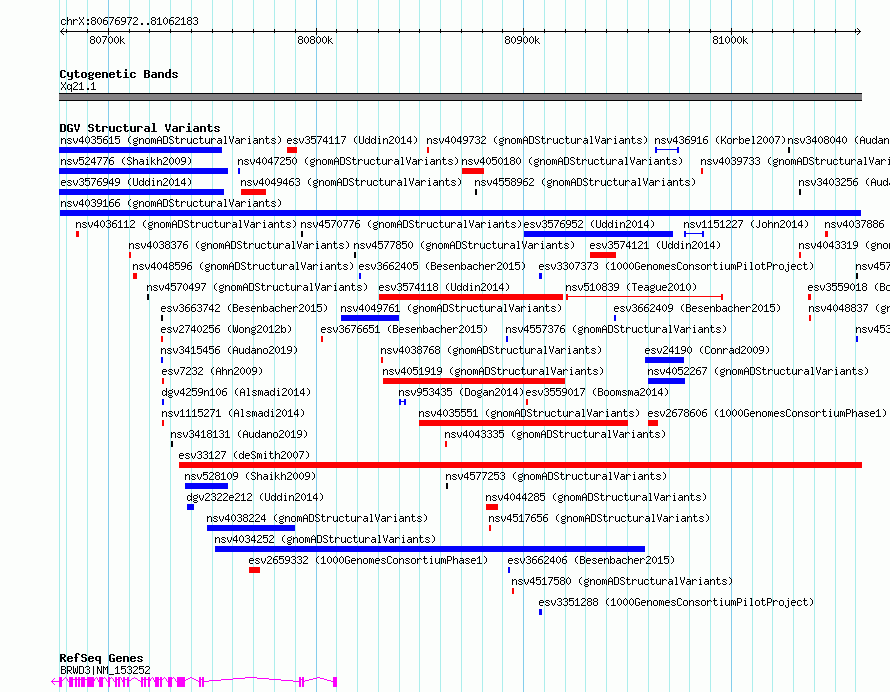The image size is (890, 692).
Task: Click the red bar under nsv4035551
Action: [523, 423]
